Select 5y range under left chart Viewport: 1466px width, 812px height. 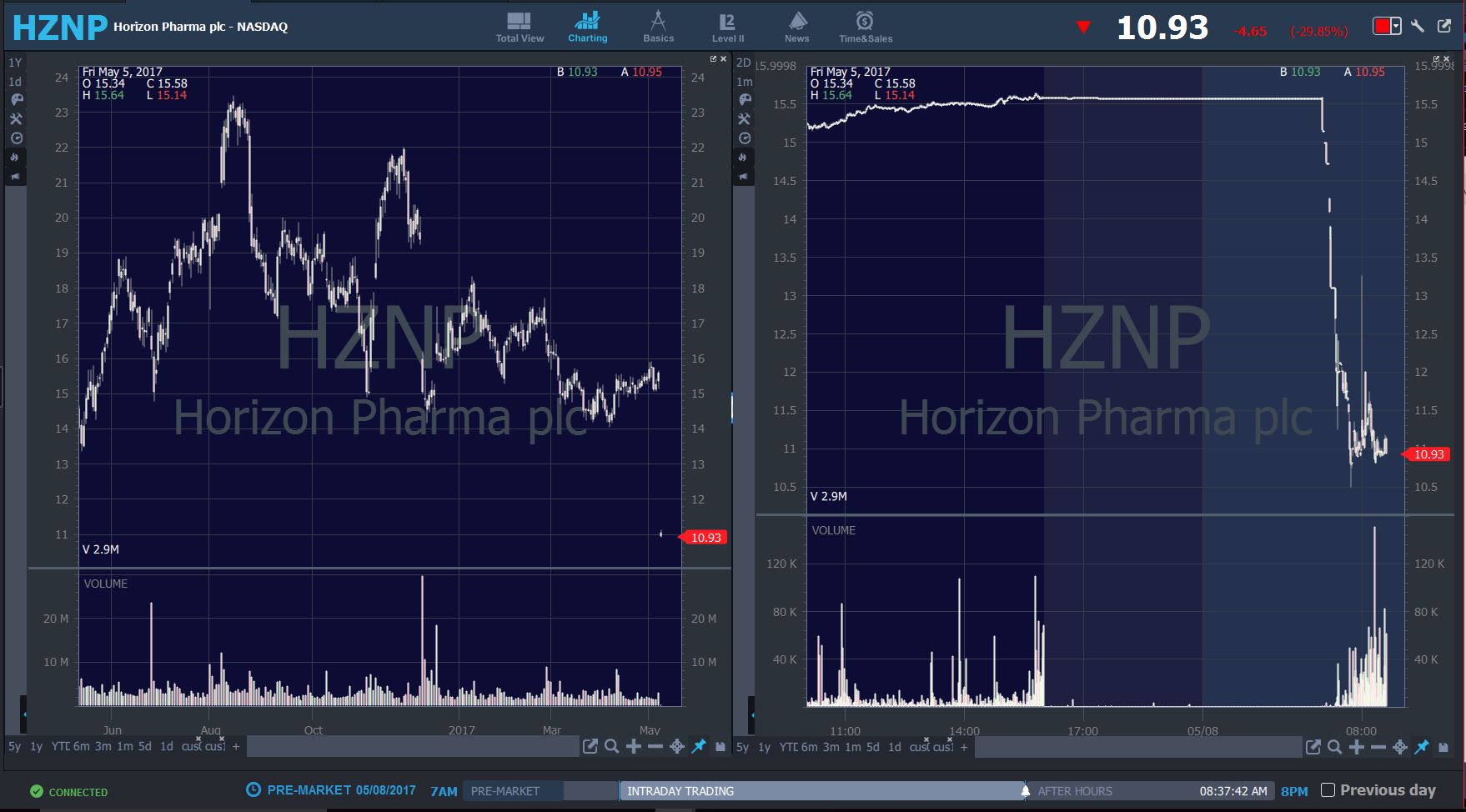pyautogui.click(x=15, y=746)
